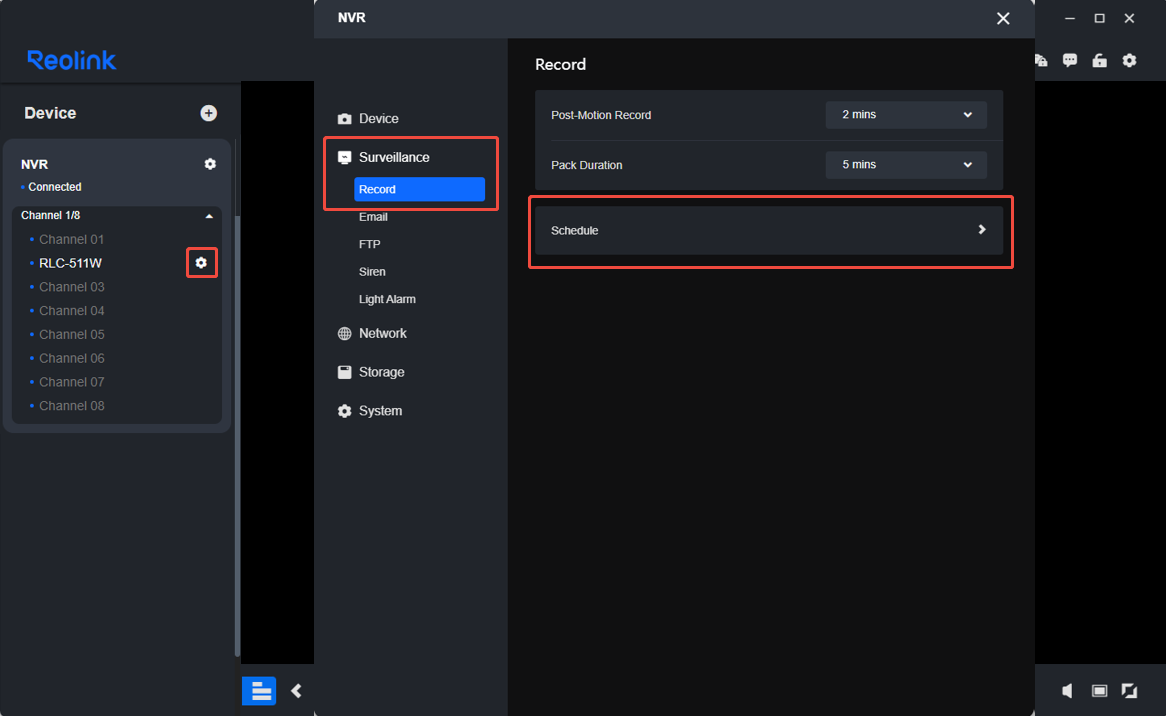
Task: Collapse Channel 1/8 list arrow
Action: click(209, 216)
